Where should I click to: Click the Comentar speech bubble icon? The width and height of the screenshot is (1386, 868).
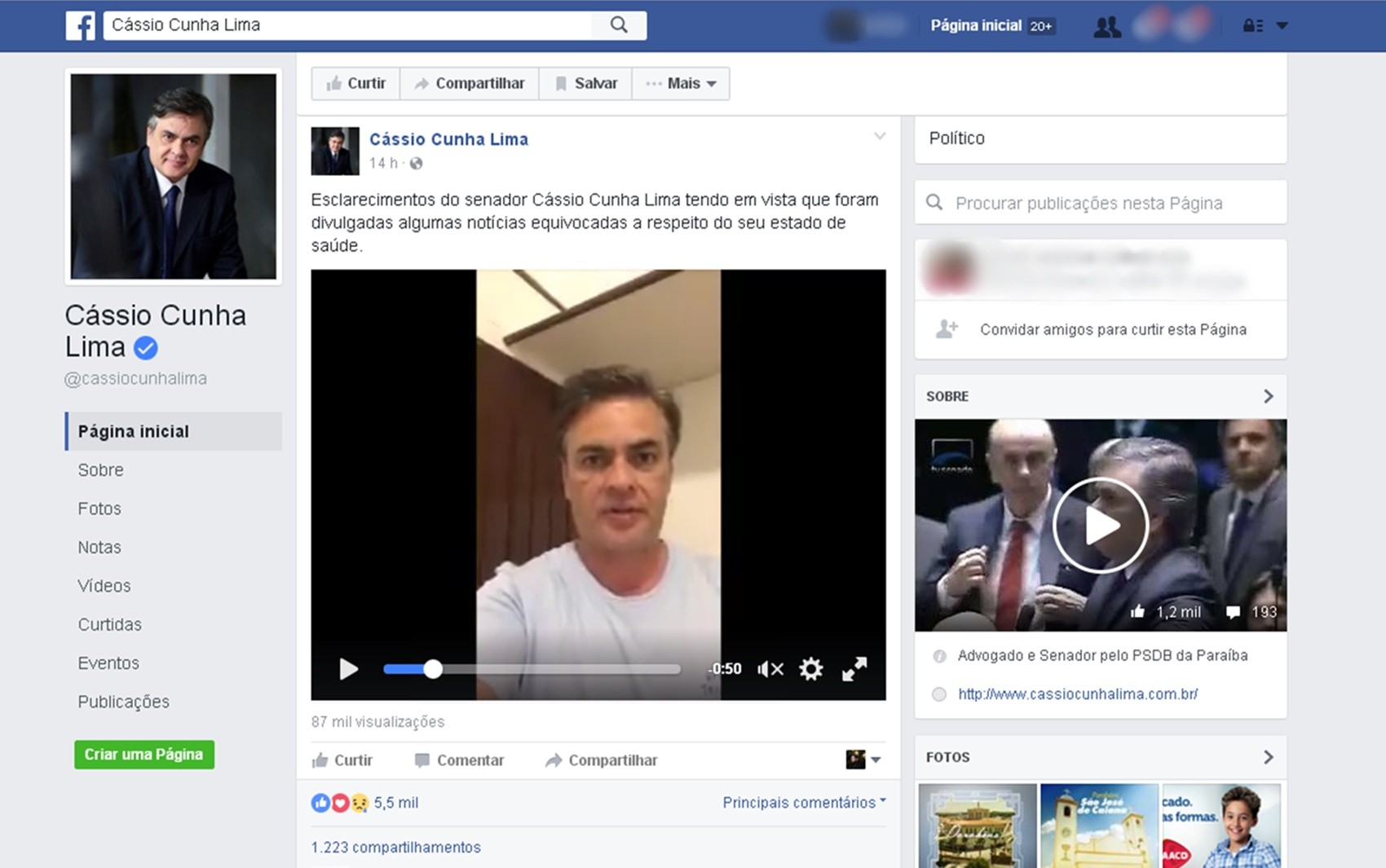423,760
